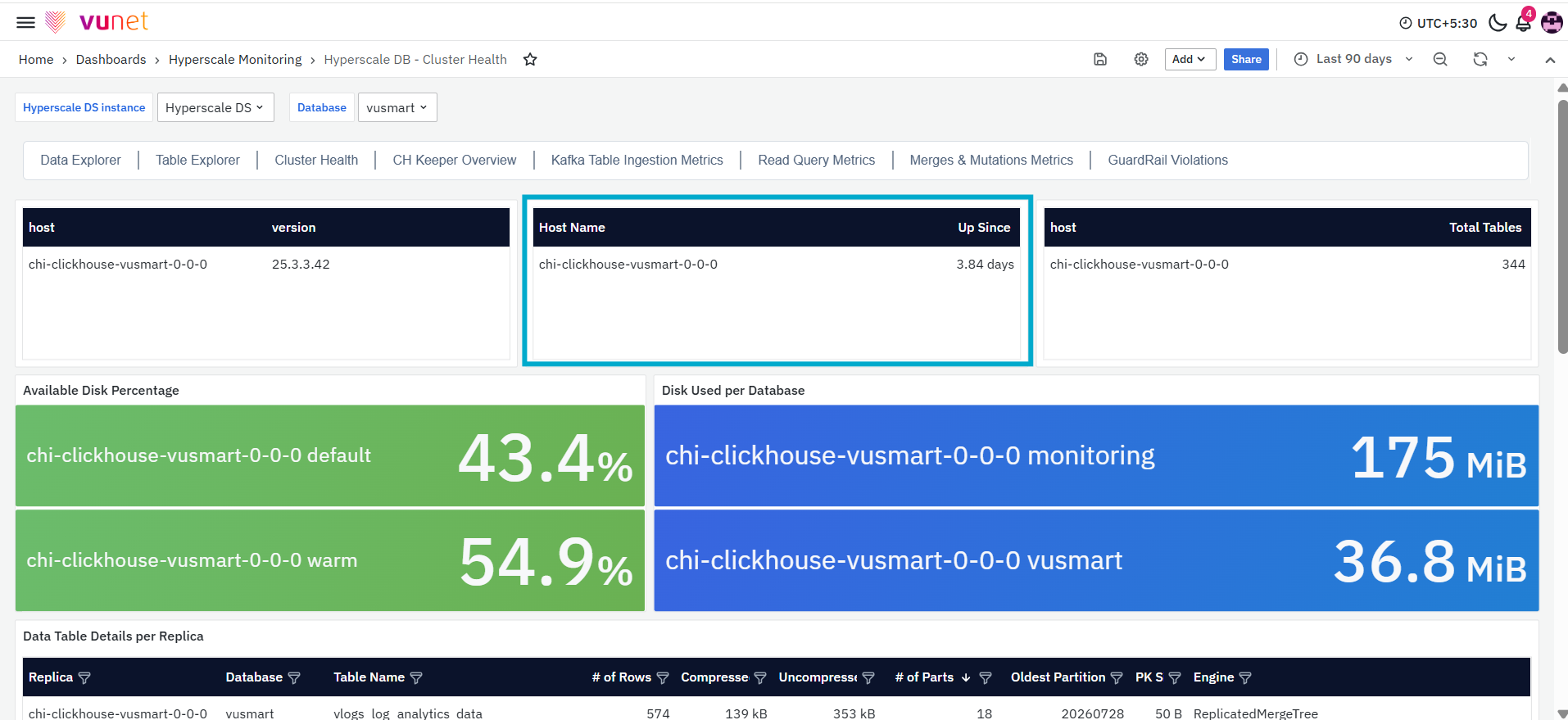Open the notifications bell
This screenshot has width=1568, height=720.
coord(1524,22)
